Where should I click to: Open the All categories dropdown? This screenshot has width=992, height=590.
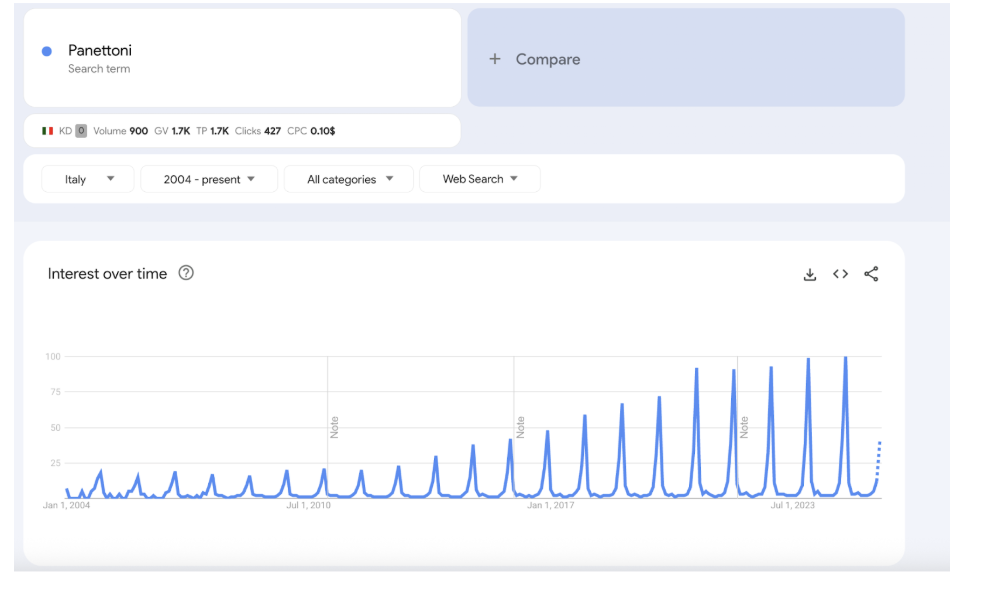coord(349,179)
